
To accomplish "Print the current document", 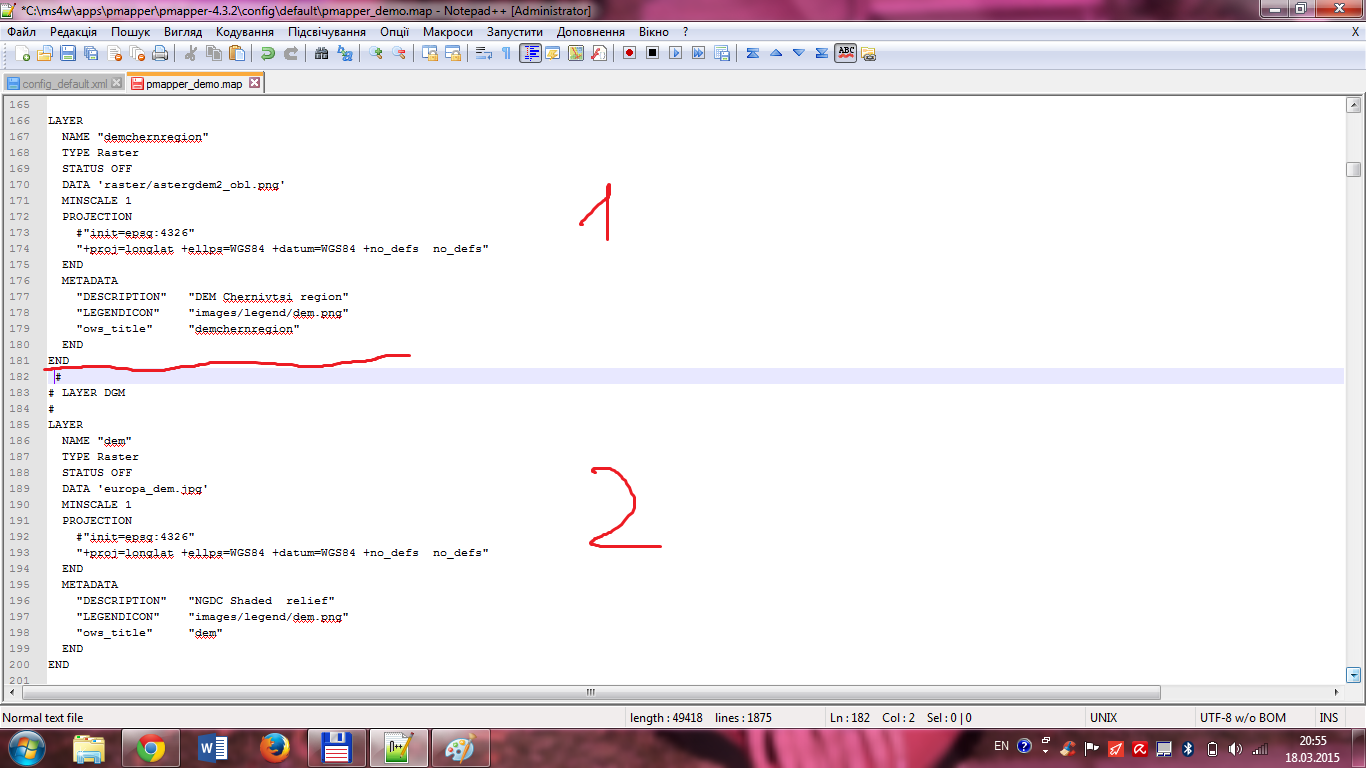I will pyautogui.click(x=160, y=53).
